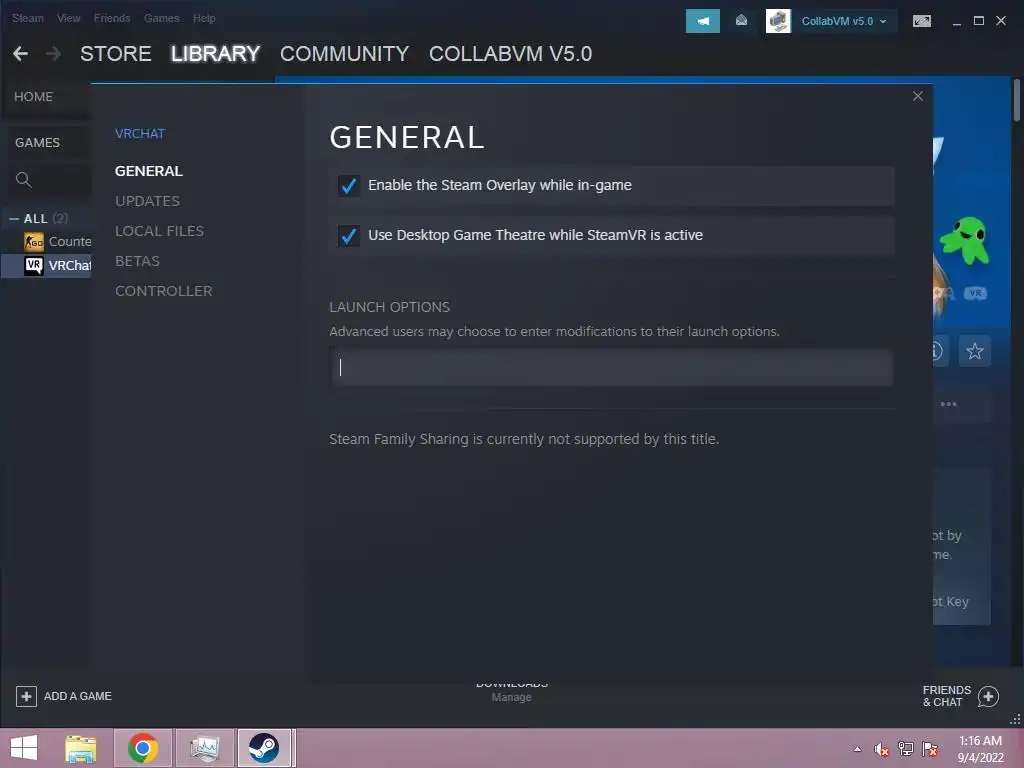Click the Friends & Chat plus icon
Screen dimensions: 1024x768
988,697
